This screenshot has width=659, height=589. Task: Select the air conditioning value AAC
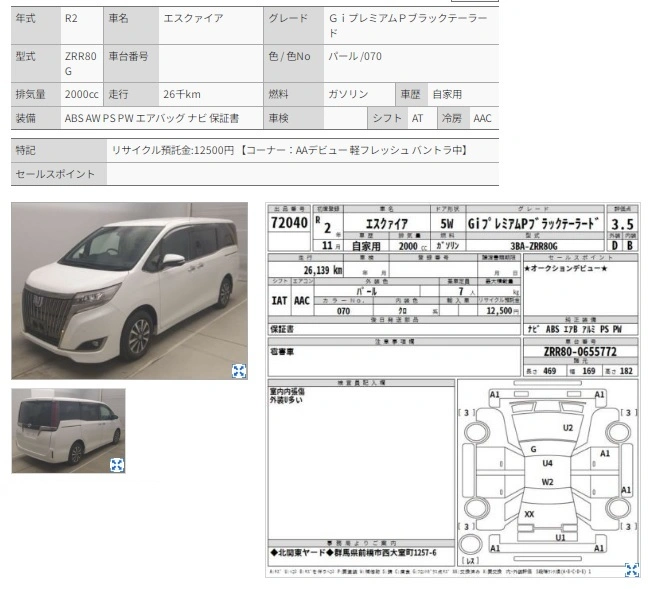click(482, 118)
